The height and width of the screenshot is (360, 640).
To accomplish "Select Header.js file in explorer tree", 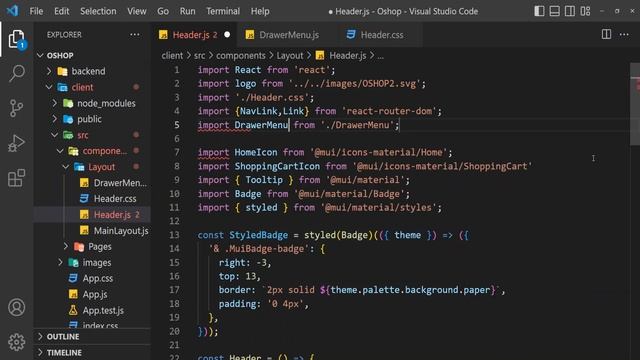I will (92, 215).
